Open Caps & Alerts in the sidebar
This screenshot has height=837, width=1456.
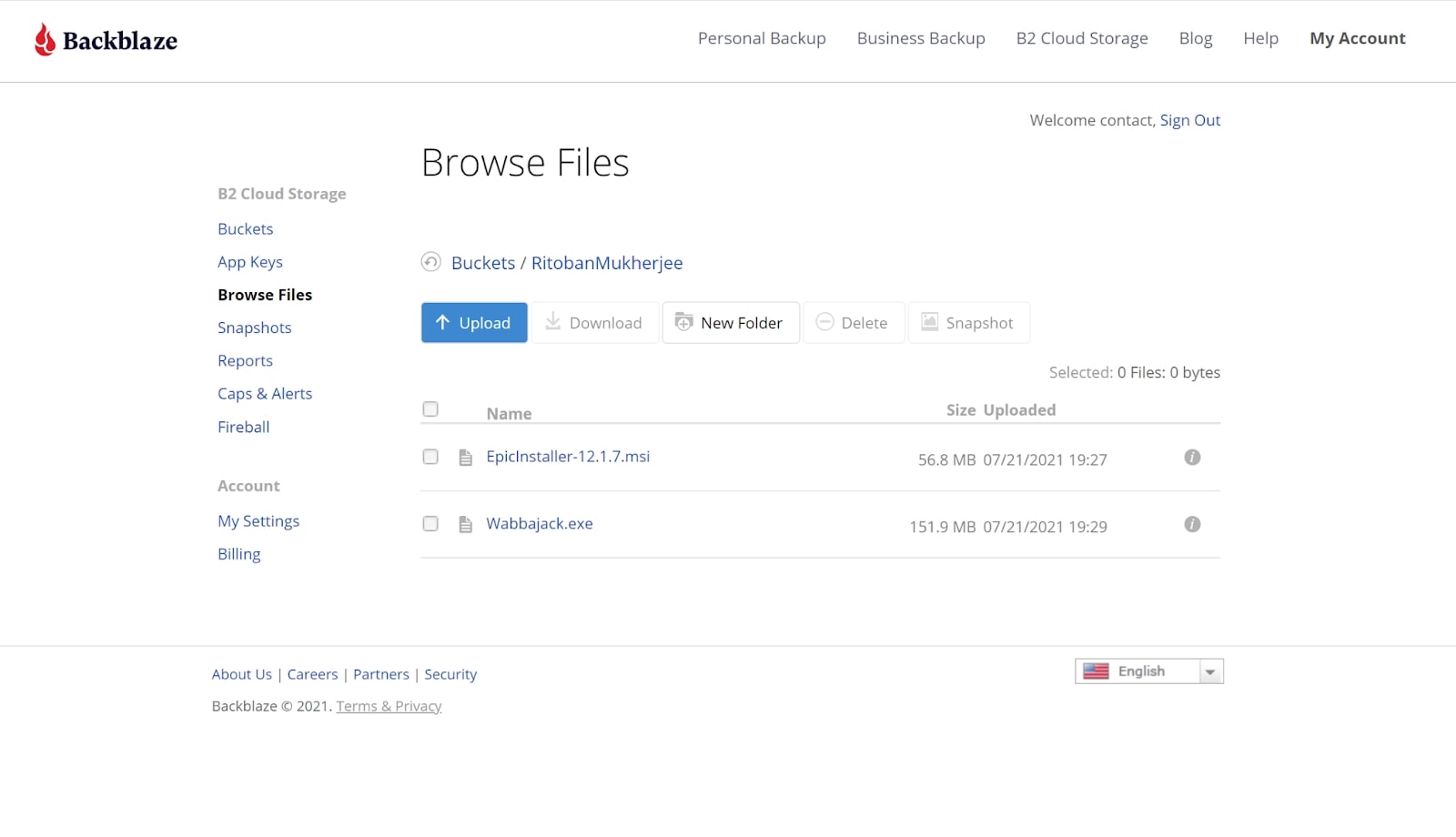[x=265, y=394]
